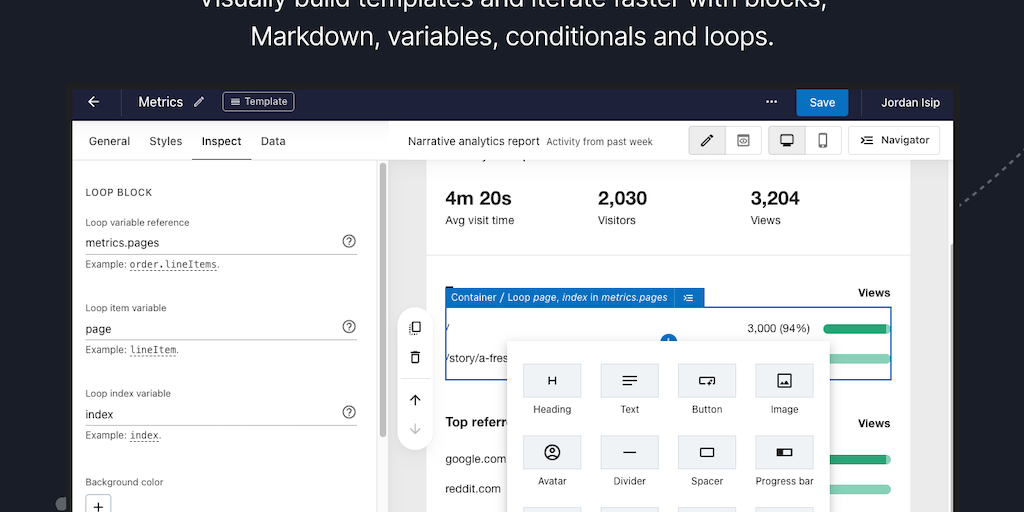
Task: Show help for Loop variable reference
Action: (349, 242)
